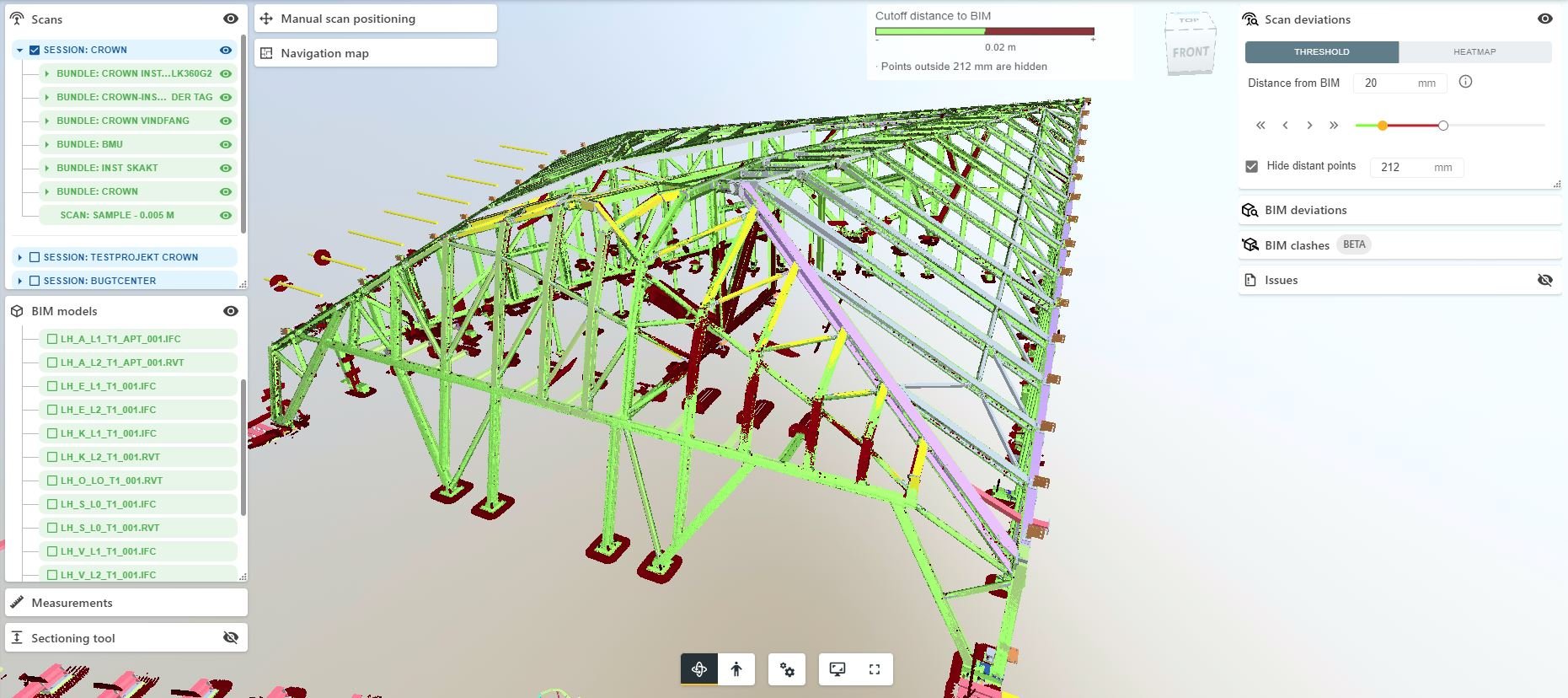The width and height of the screenshot is (1568, 698).
Task: Open Sectioning tool panel
Action: [x=126, y=638]
